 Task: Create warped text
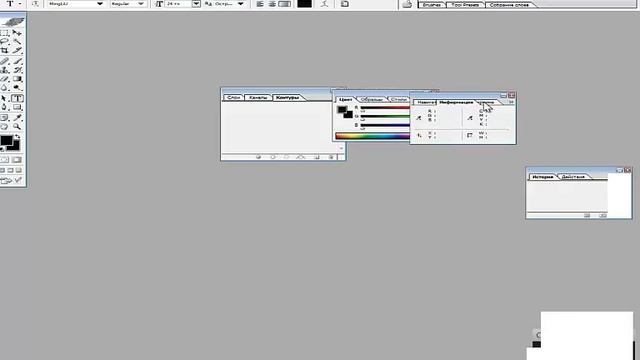324,4
